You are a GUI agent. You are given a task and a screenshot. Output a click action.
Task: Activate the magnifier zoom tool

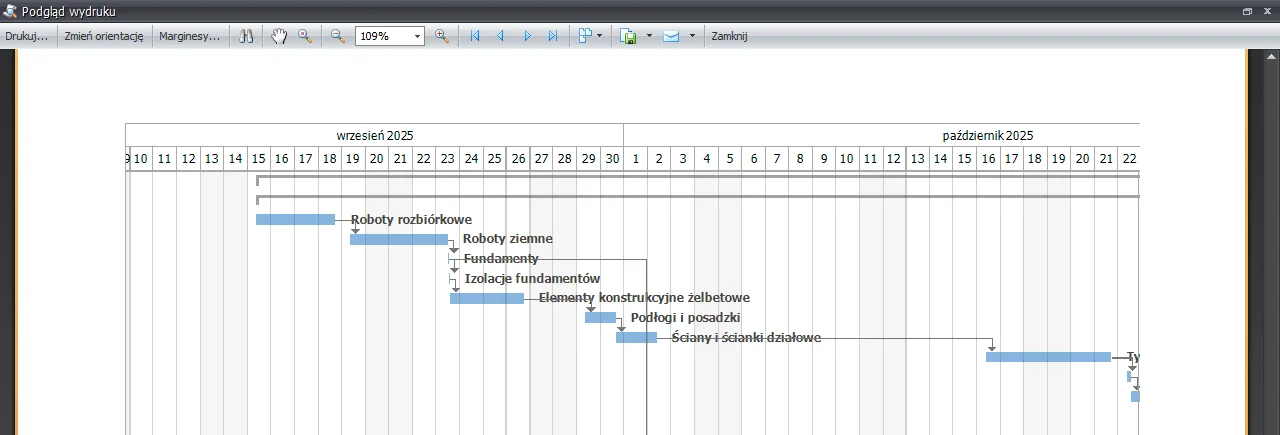point(305,36)
